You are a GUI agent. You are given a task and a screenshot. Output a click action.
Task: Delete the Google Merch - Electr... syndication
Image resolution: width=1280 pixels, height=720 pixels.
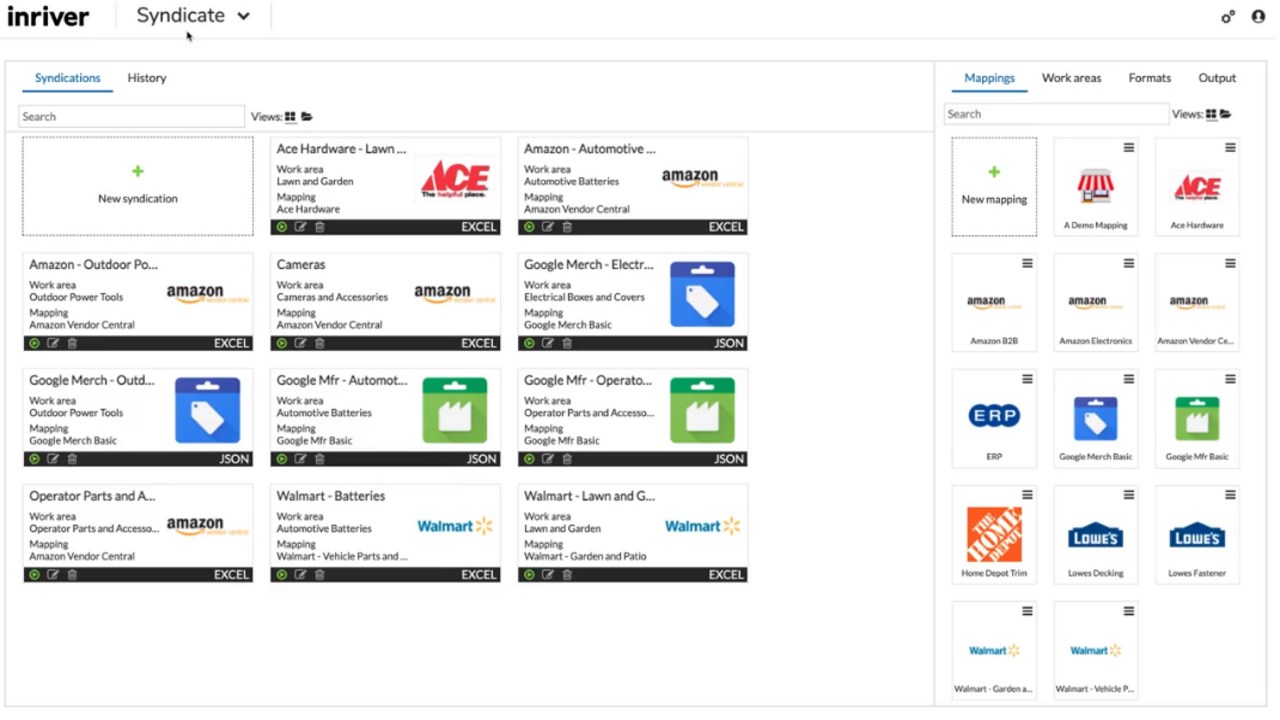(567, 343)
